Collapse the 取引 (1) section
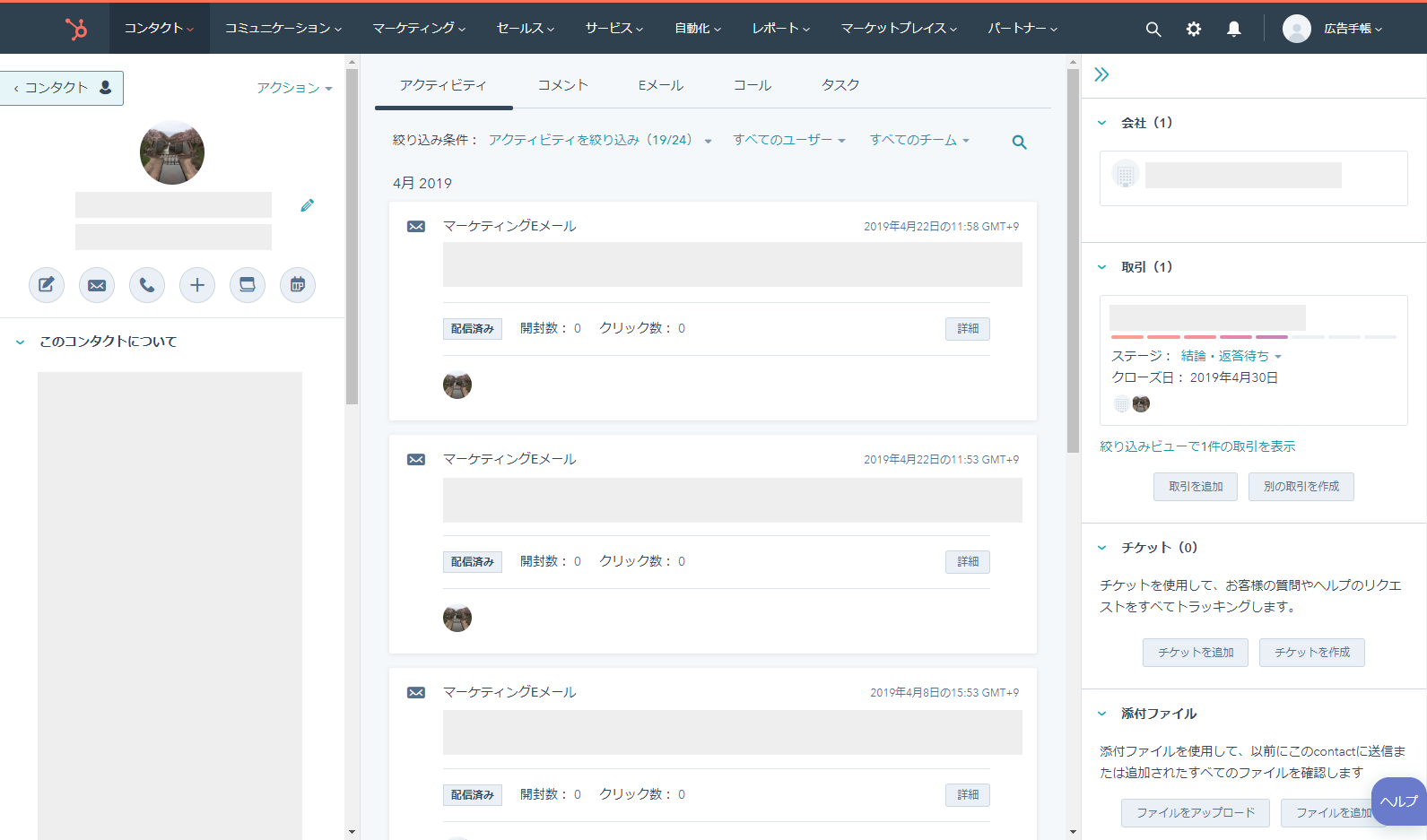The width and height of the screenshot is (1427, 840). point(1102,267)
